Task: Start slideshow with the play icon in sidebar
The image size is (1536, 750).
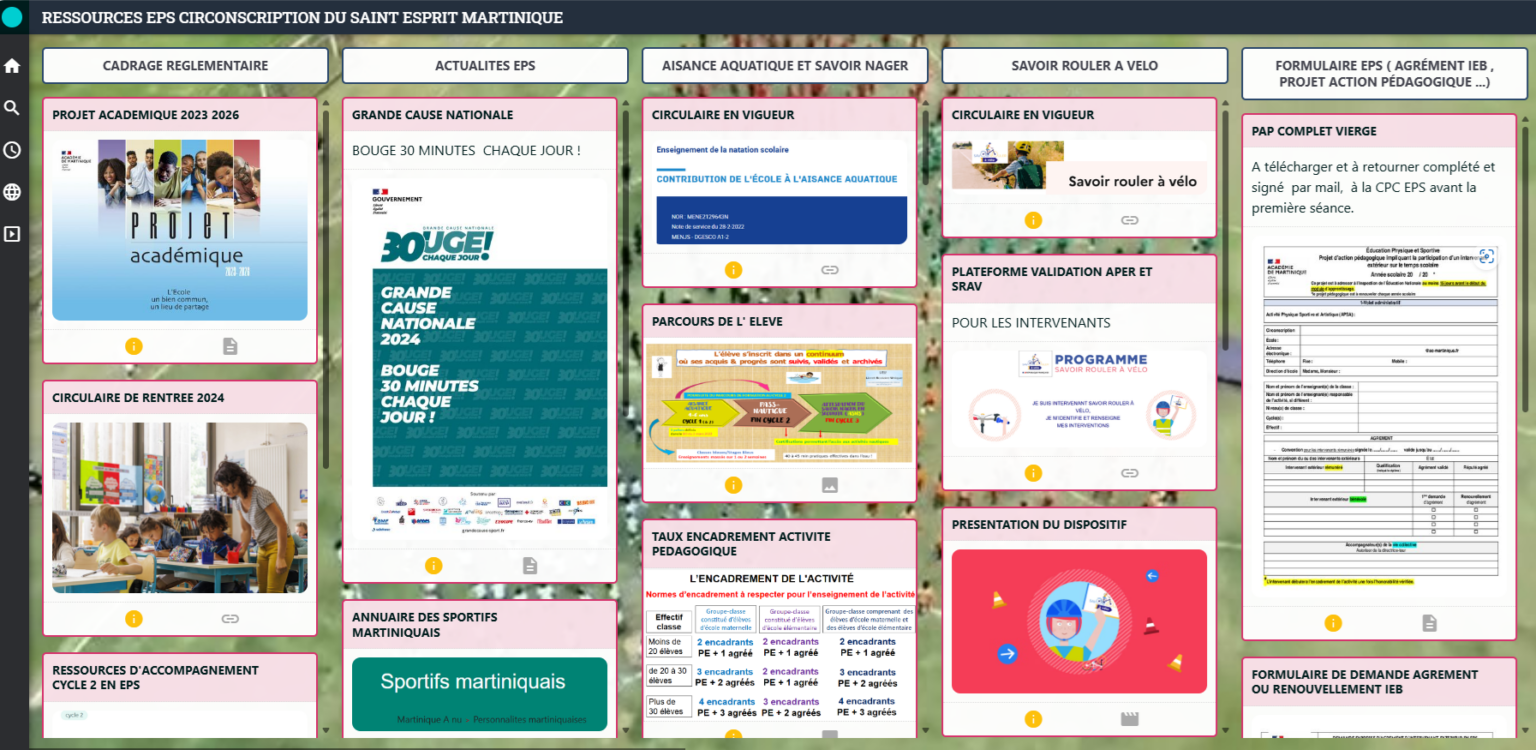Action: click(x=12, y=234)
